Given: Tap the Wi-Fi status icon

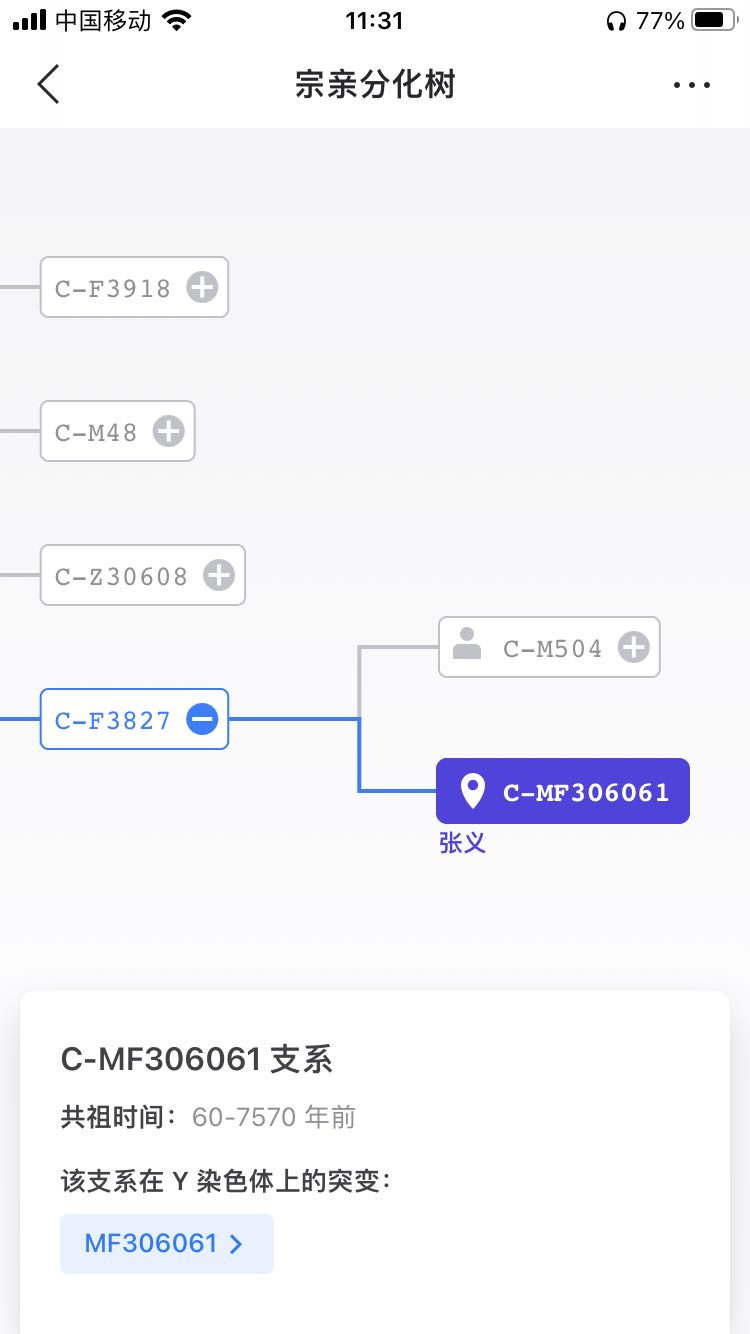Looking at the screenshot, I should click(x=177, y=20).
